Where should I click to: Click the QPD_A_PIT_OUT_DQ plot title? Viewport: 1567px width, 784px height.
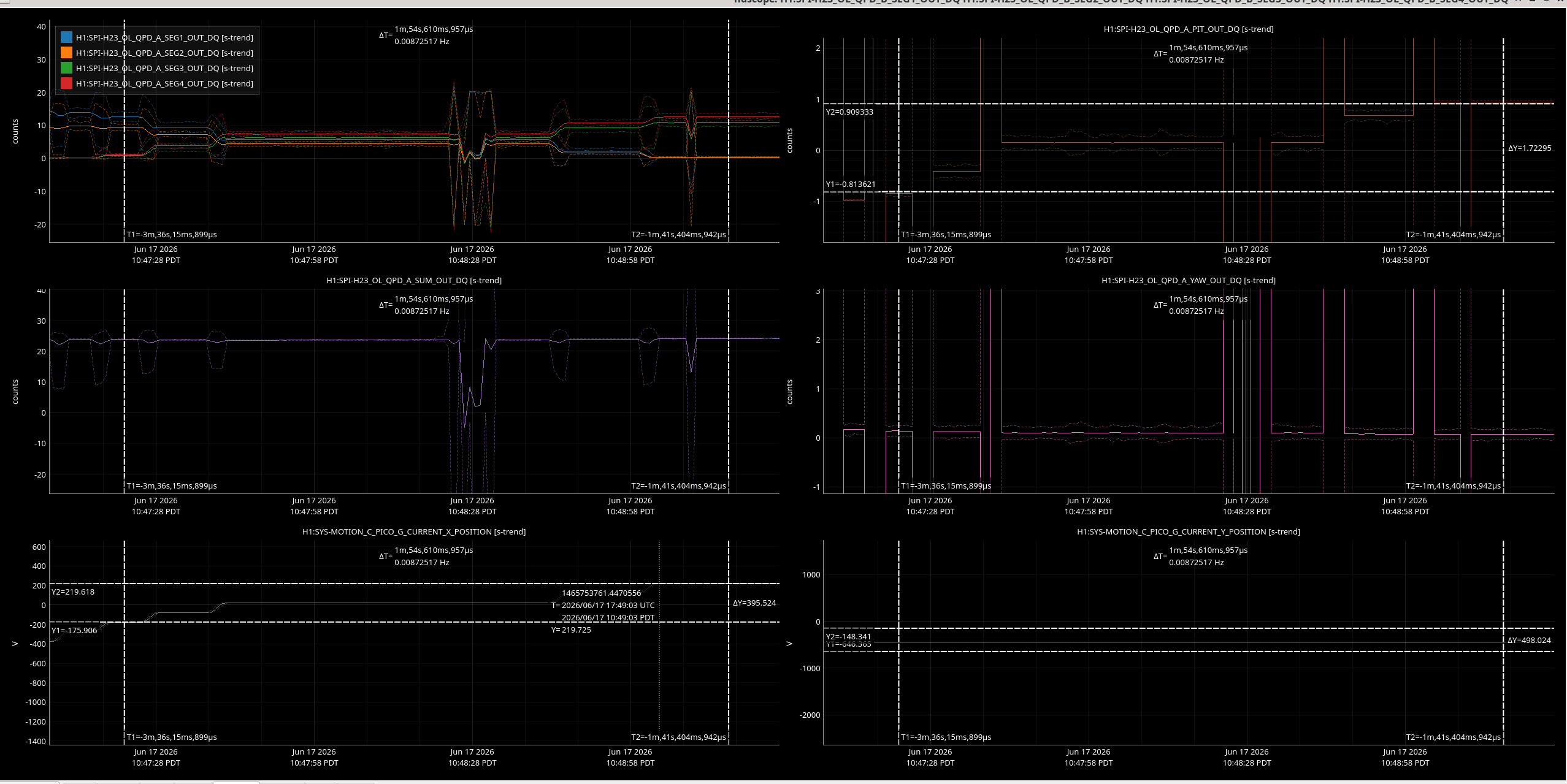pos(1189,29)
